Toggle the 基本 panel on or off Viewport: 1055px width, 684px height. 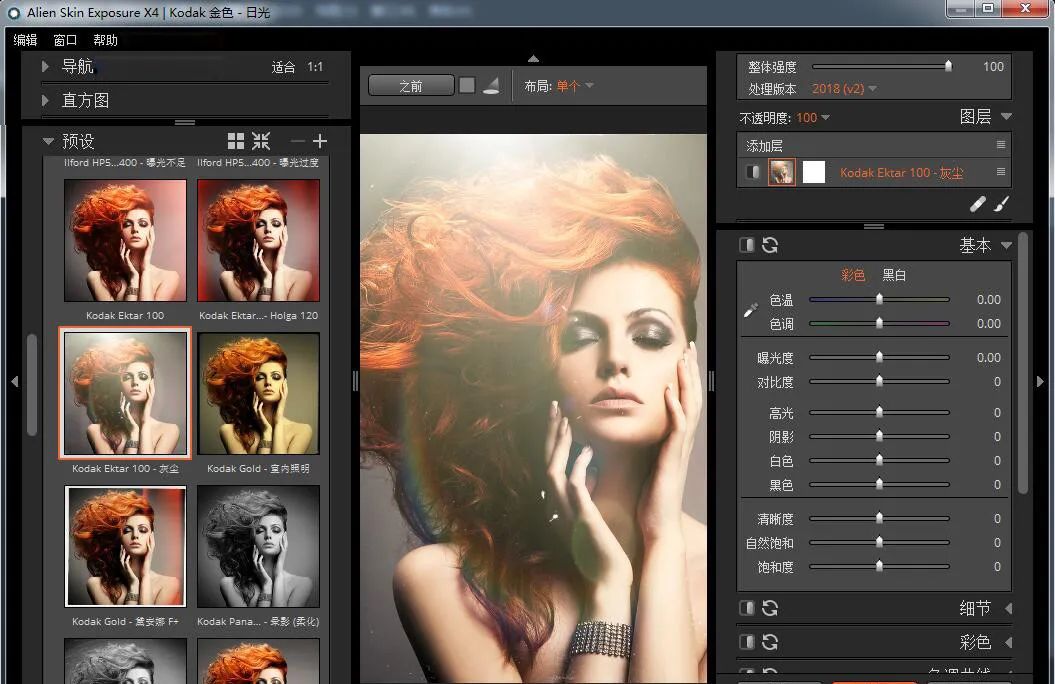[x=747, y=245]
